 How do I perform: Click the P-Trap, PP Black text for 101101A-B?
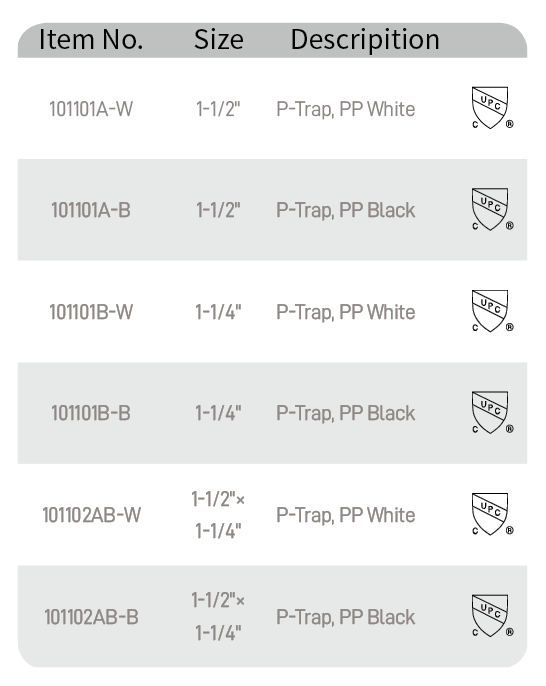tap(346, 211)
